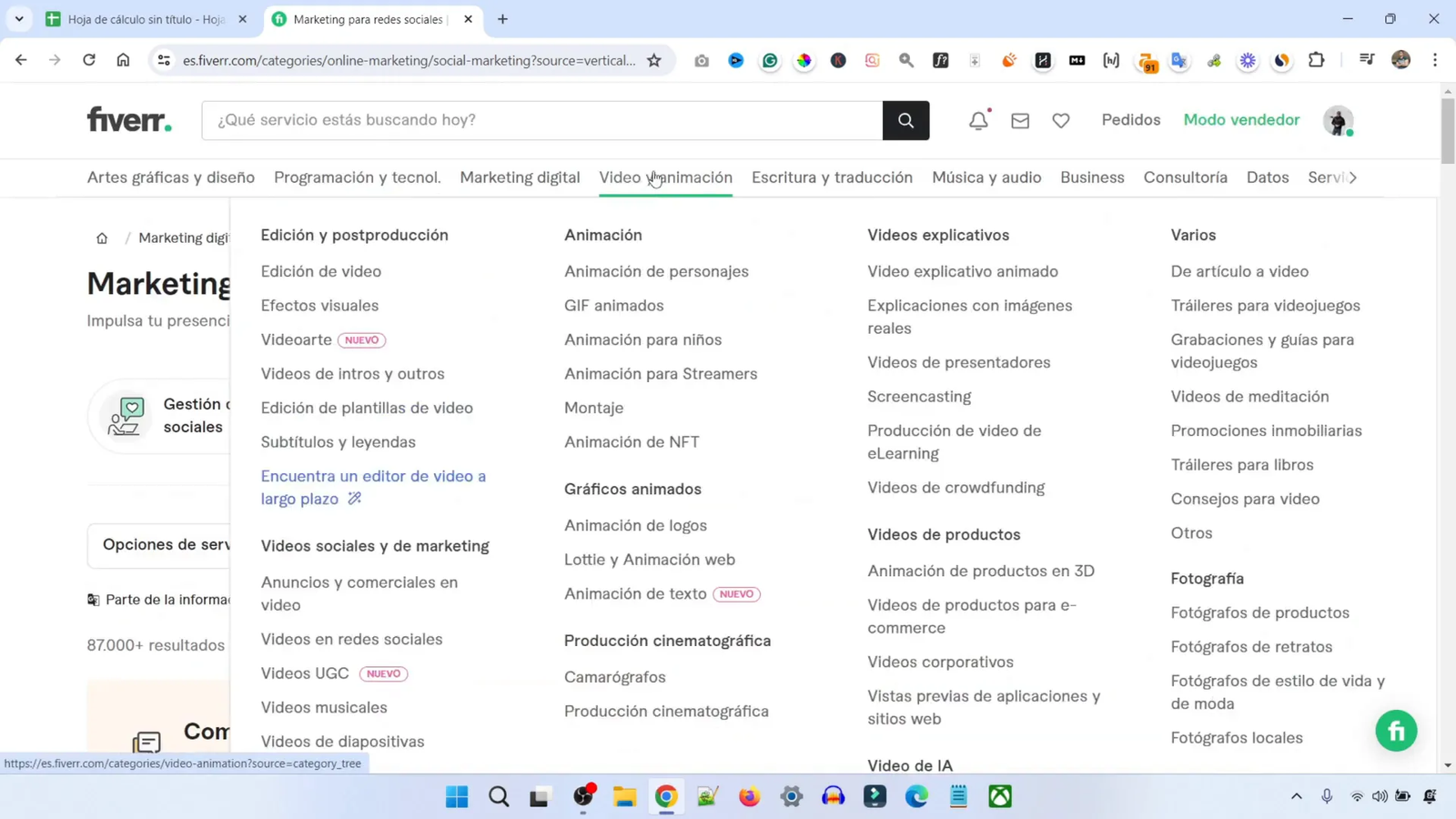Activate Google Lens camera in address bar
The width and height of the screenshot is (1456, 819).
(x=701, y=60)
